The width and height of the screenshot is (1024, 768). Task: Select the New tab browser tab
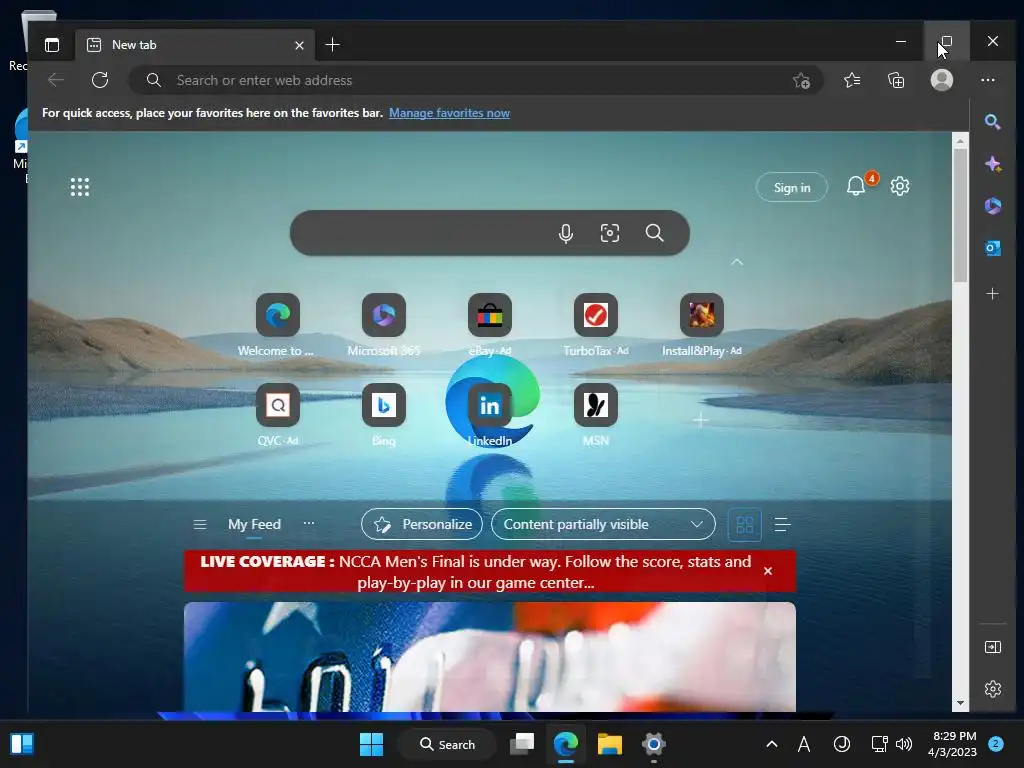[x=194, y=45]
